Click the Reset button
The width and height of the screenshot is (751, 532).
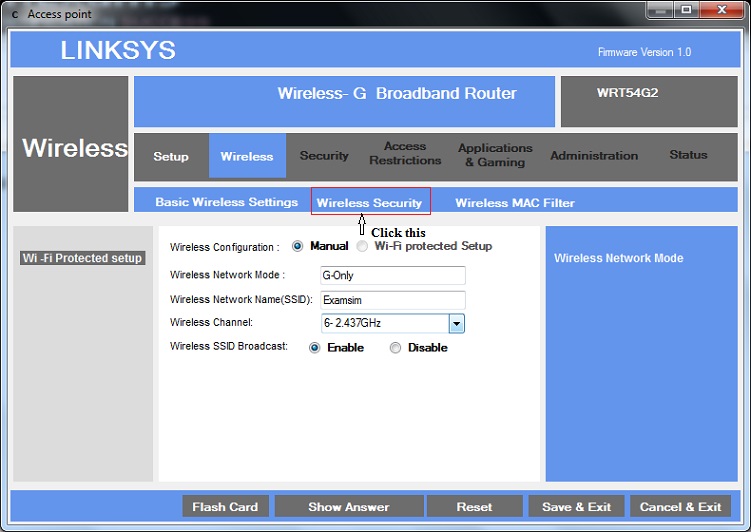(x=475, y=507)
